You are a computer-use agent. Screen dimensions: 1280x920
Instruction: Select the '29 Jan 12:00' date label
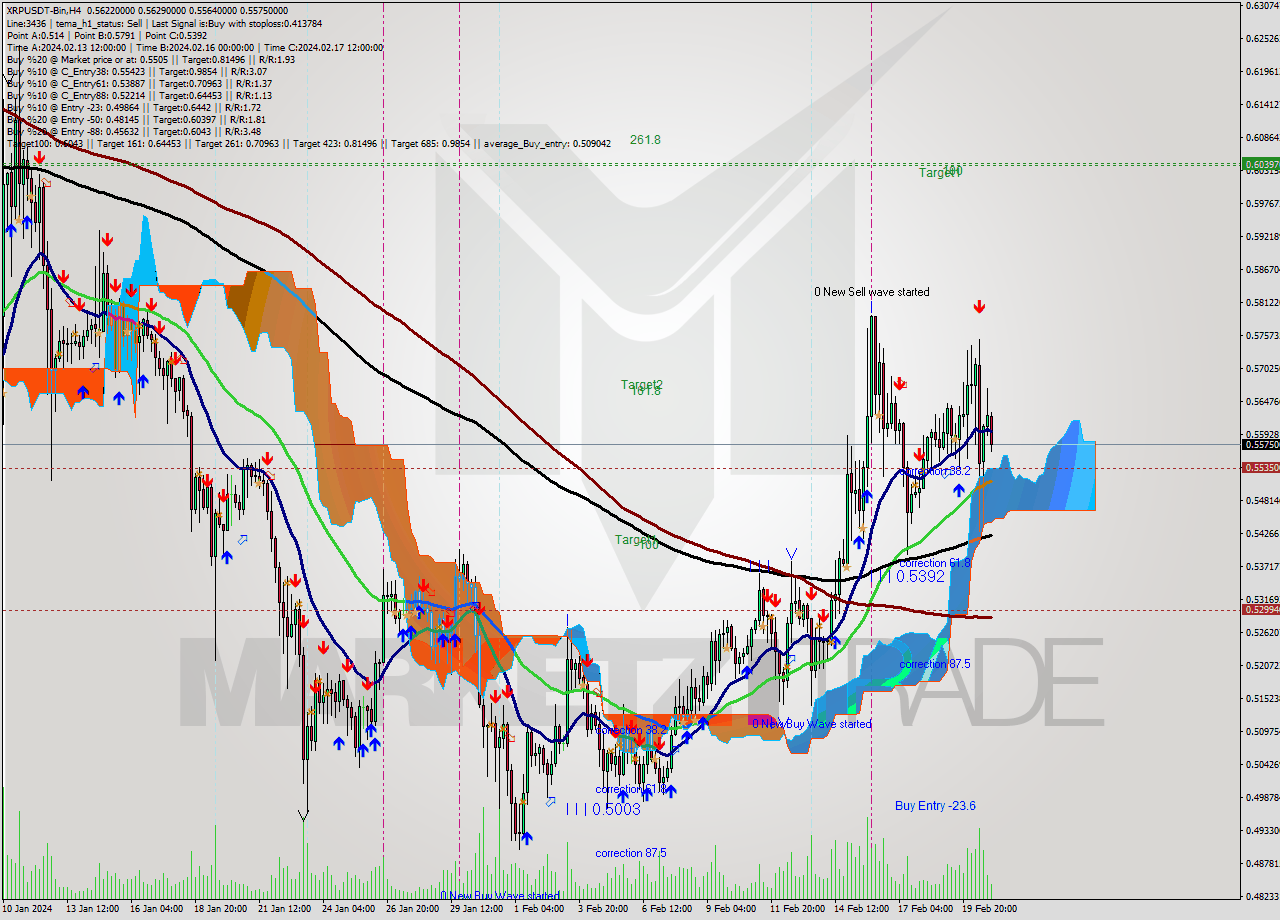coord(478,909)
